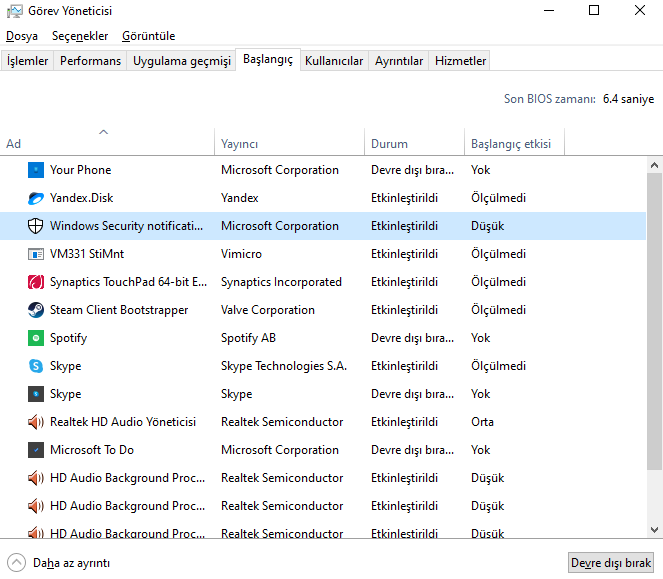The width and height of the screenshot is (663, 579).
Task: Click the Microsoft To Do icon
Action: (x=36, y=450)
